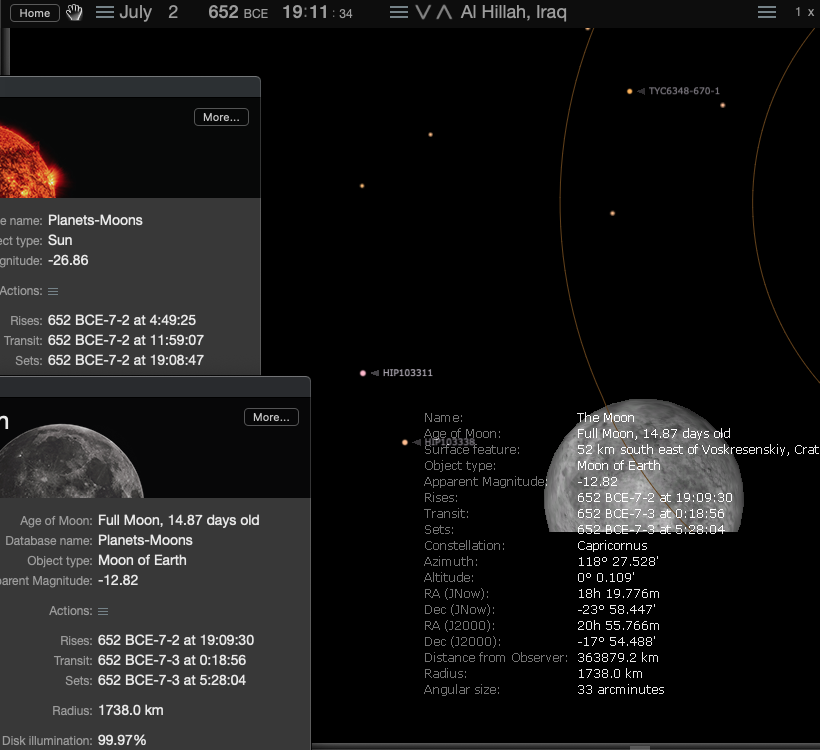Click the Al Hillah, Iraq location label

coord(514,12)
